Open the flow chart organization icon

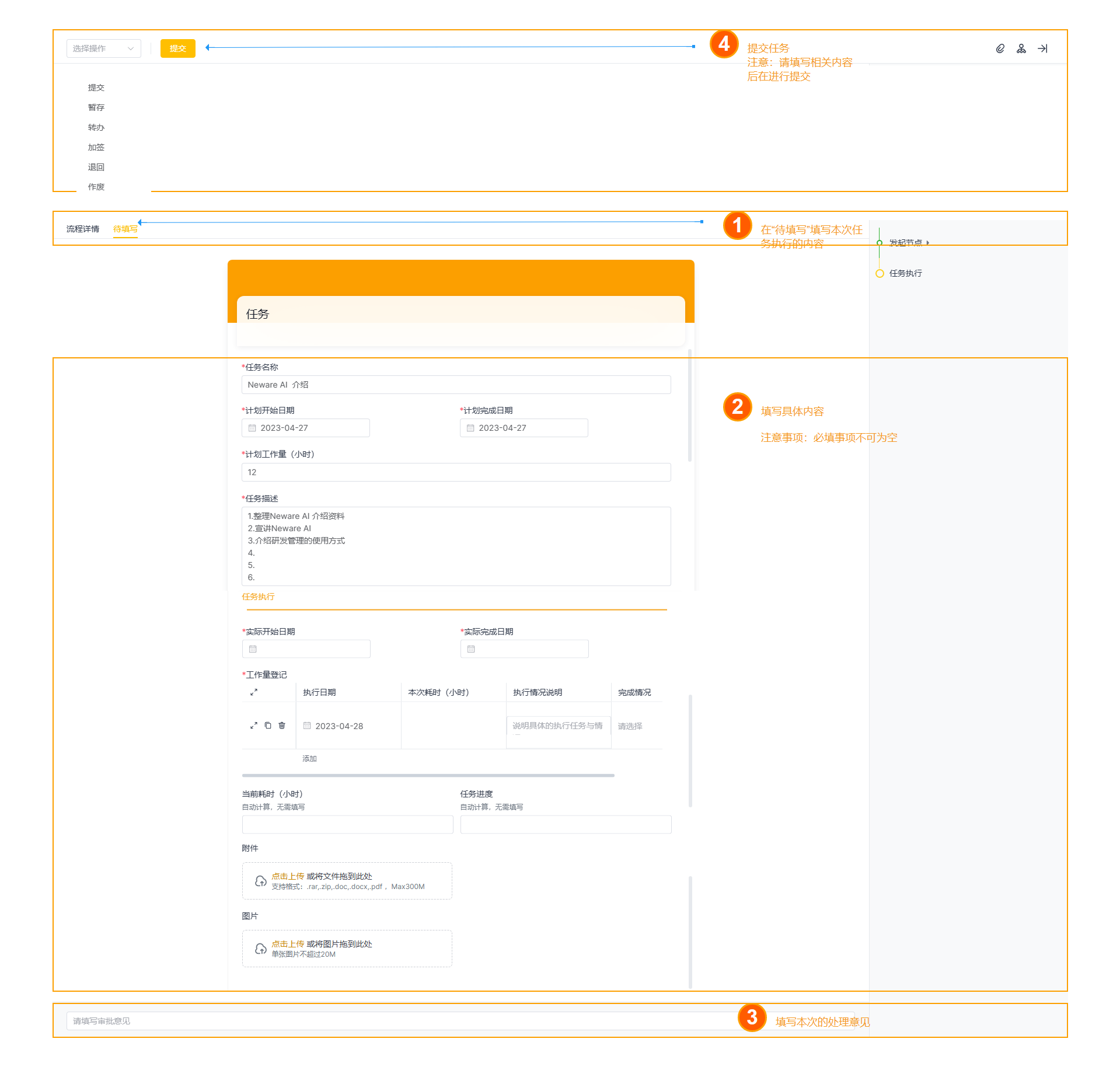point(1021,48)
